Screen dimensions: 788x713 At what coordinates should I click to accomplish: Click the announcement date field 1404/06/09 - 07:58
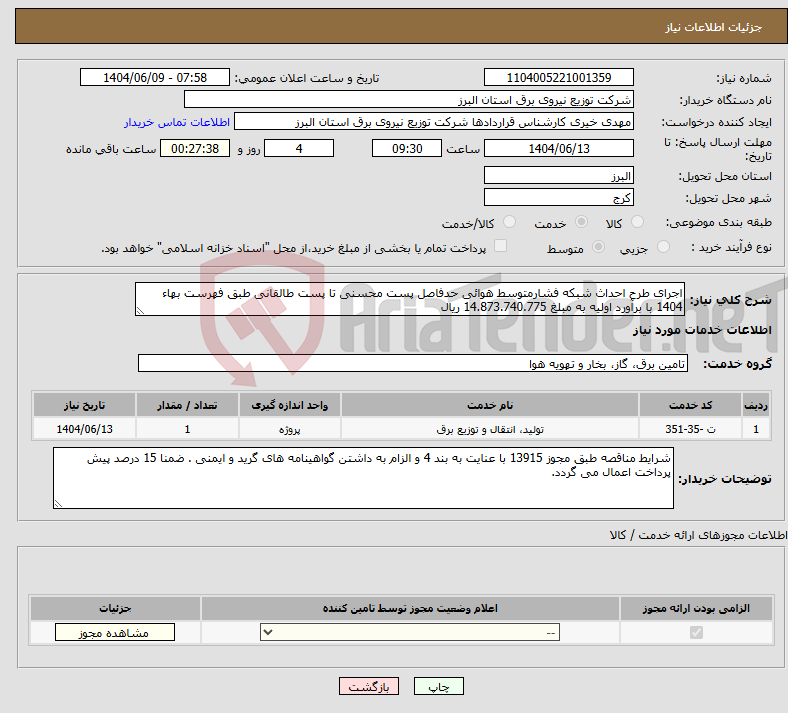pos(155,77)
